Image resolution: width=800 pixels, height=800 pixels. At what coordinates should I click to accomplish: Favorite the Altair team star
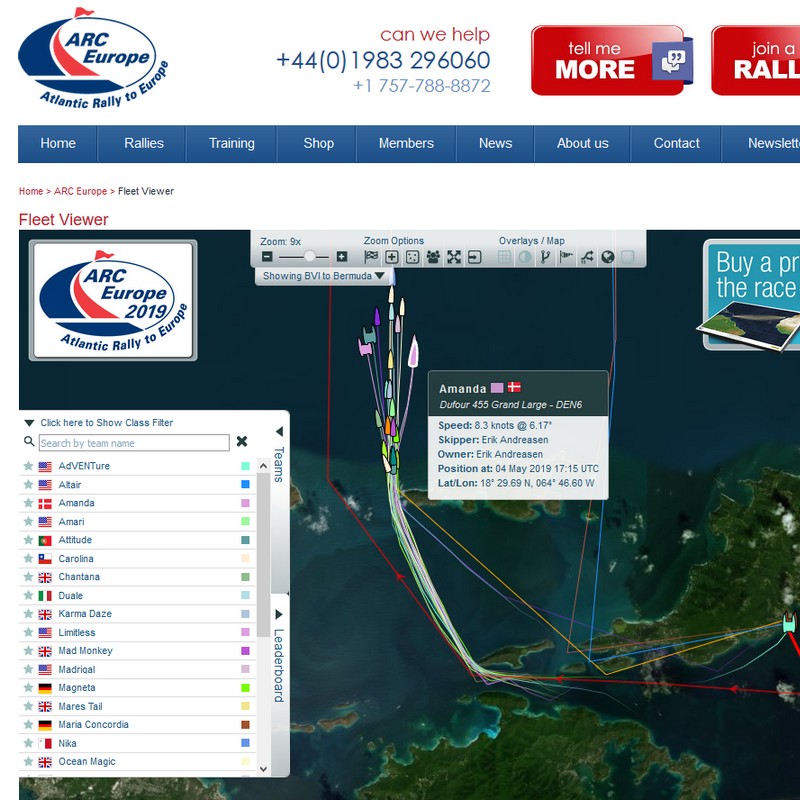29,484
